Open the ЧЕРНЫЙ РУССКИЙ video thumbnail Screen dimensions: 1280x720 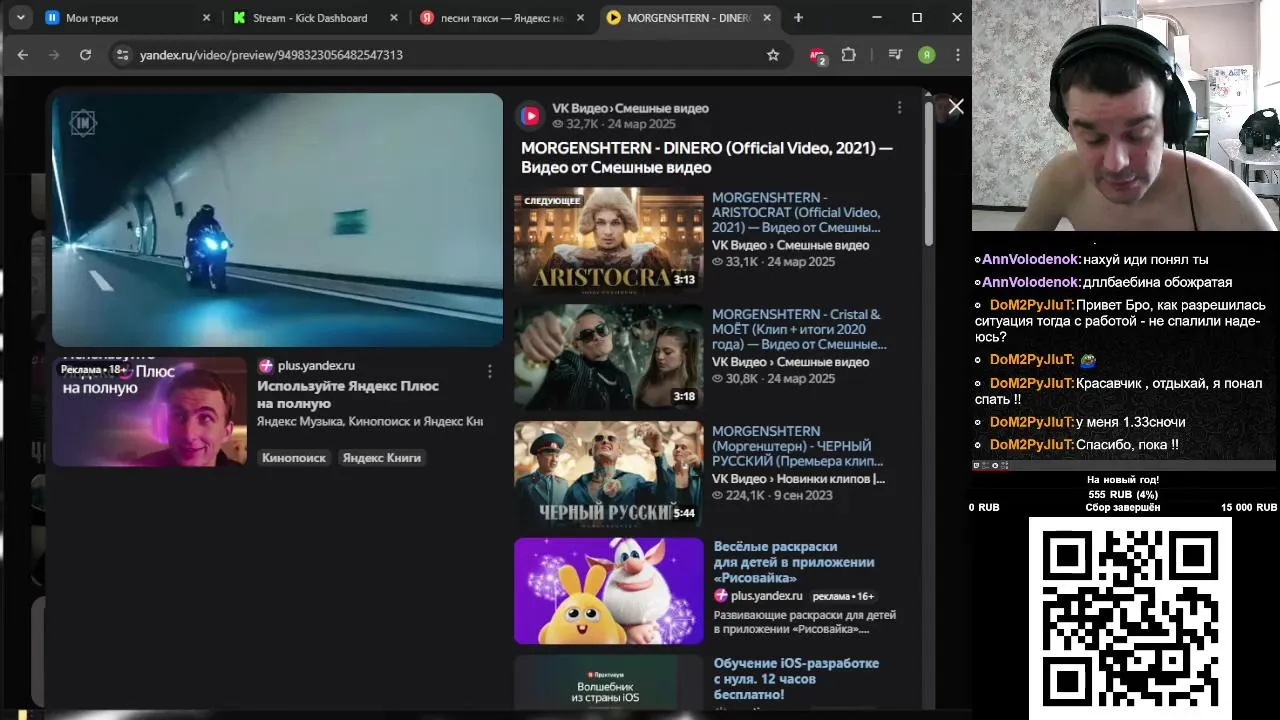[609, 474]
